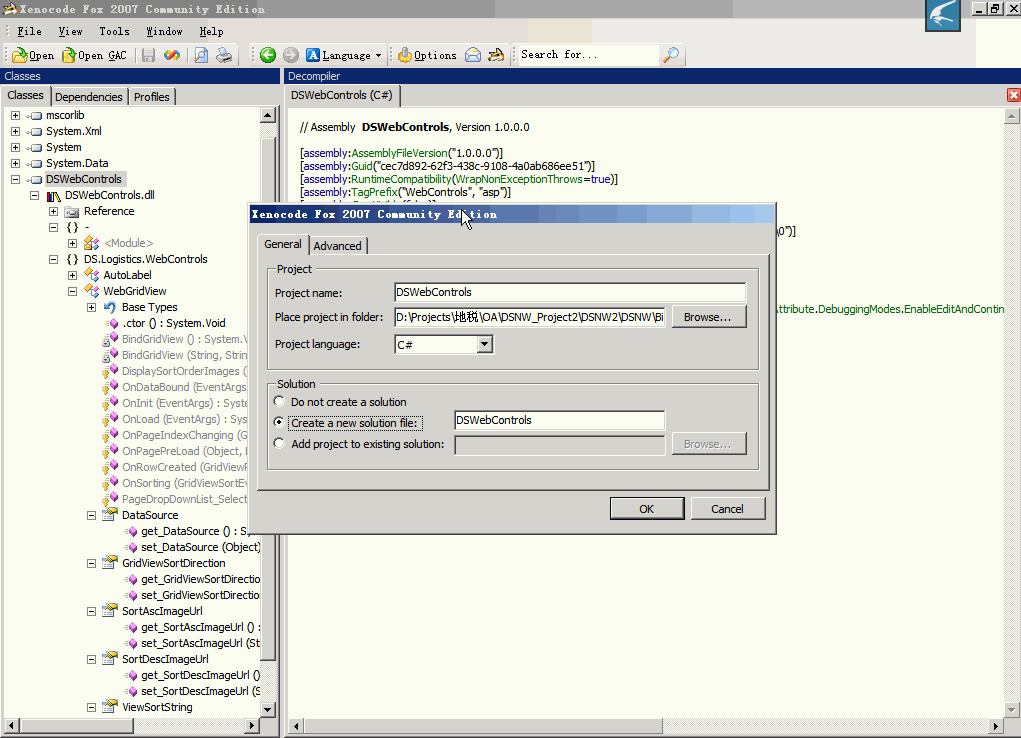
Task: Expand the mscorlib tree node
Action: click(x=16, y=115)
